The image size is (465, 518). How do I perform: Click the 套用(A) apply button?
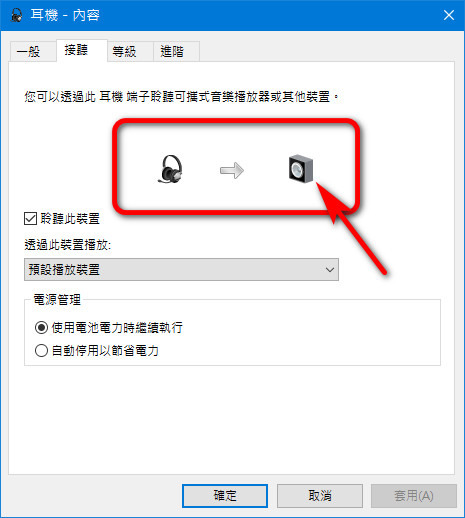414,496
